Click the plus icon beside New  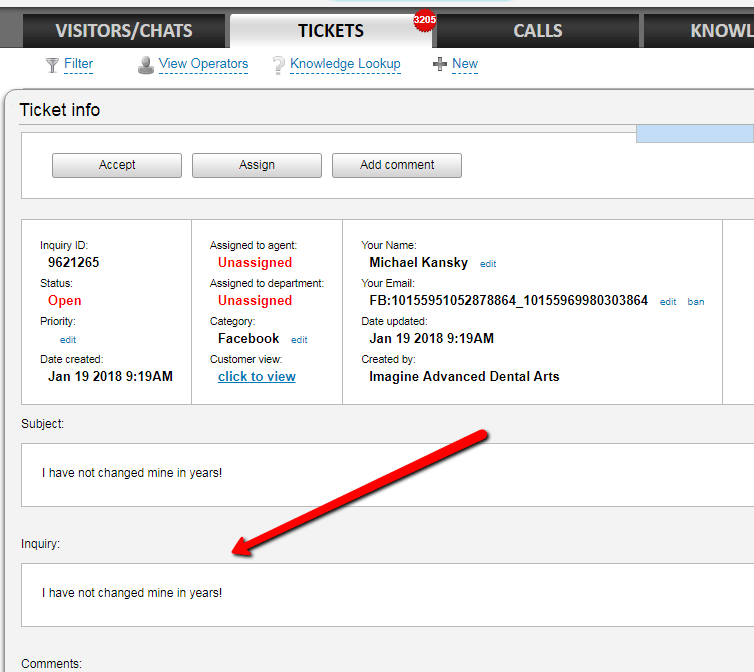[x=439, y=65]
